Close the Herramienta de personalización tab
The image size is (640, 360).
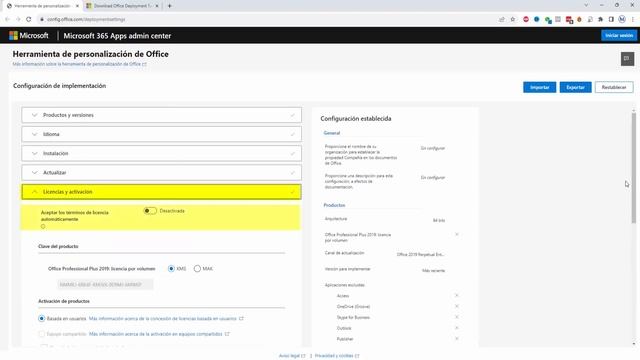click(x=77, y=6)
